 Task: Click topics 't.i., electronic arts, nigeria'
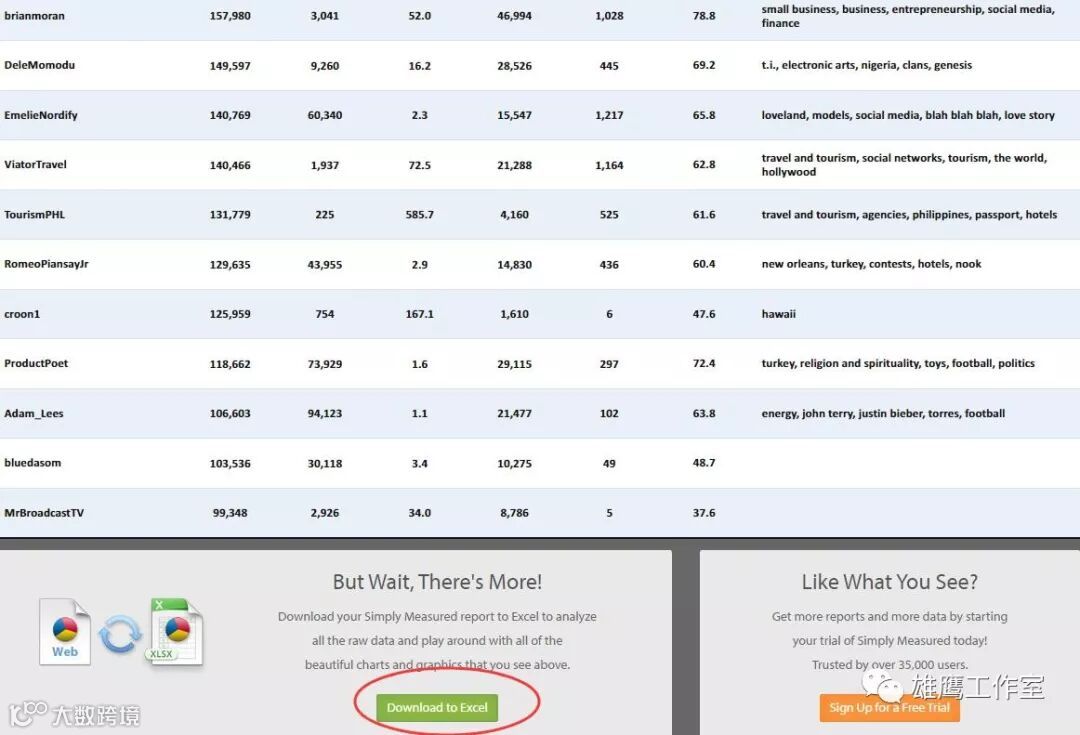click(x=866, y=65)
